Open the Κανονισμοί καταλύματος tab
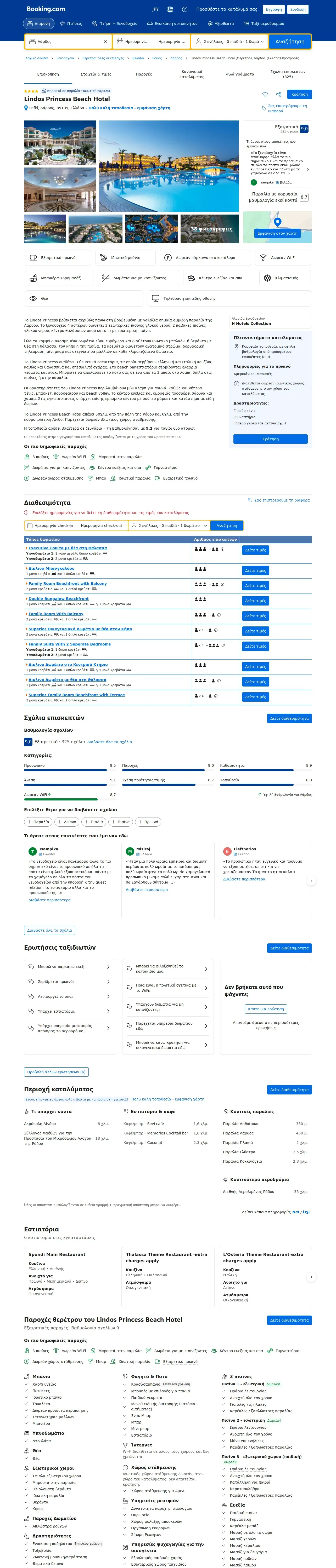Viewport: 336px width, 1568px height. pyautogui.click(x=192, y=74)
